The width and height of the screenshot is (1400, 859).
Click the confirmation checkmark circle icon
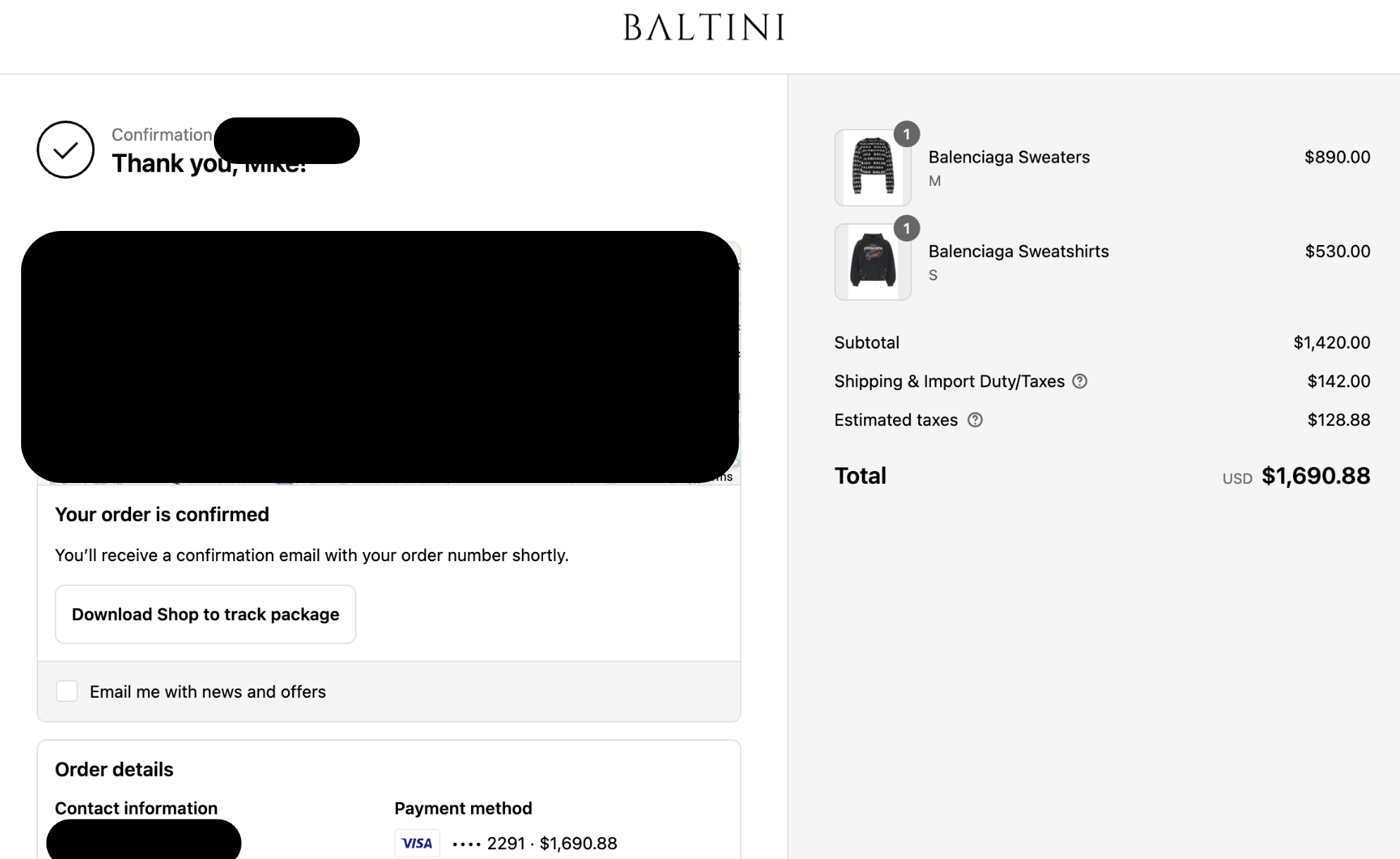[65, 149]
